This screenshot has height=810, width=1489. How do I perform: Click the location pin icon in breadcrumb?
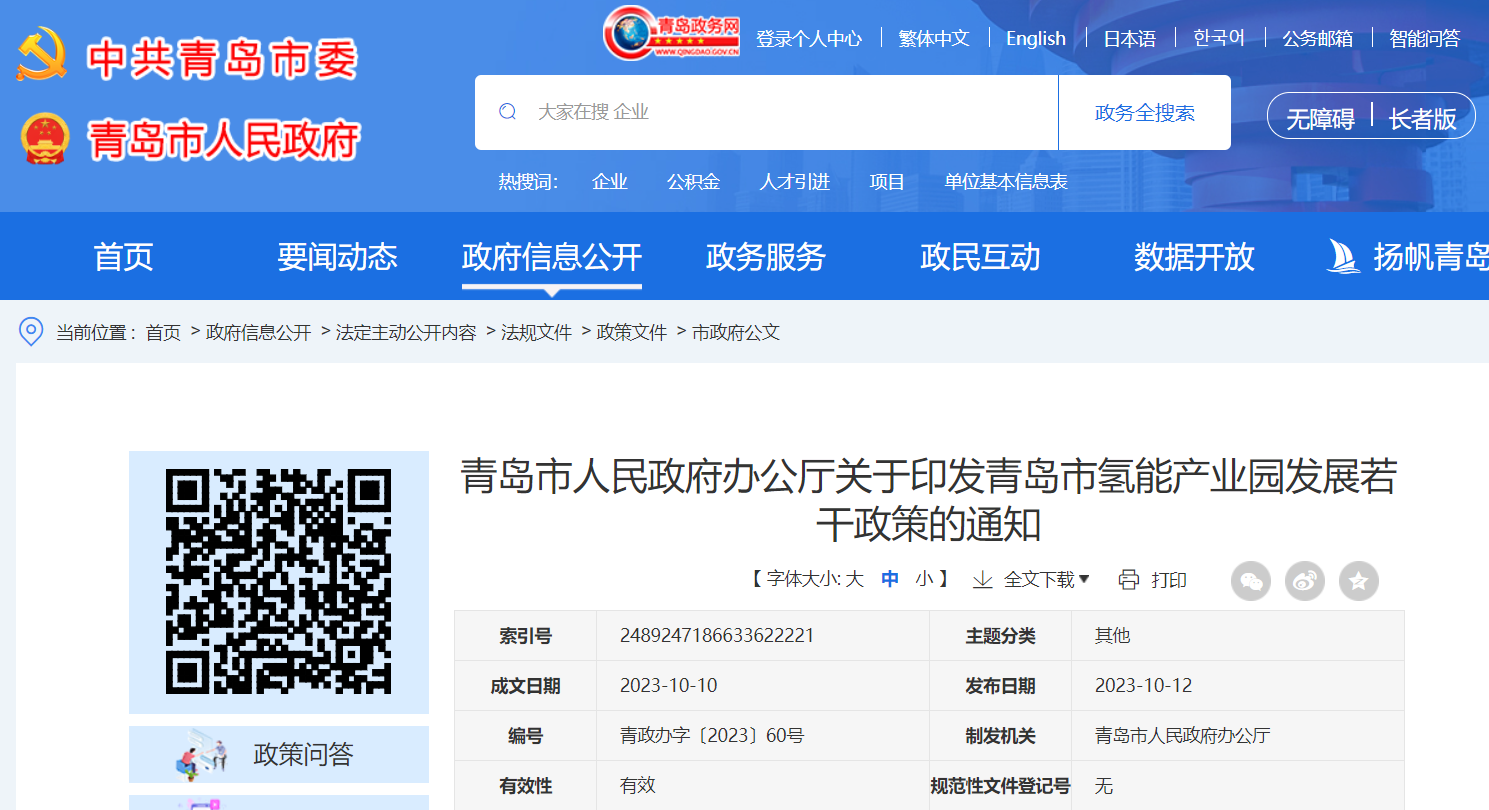tap(31, 331)
